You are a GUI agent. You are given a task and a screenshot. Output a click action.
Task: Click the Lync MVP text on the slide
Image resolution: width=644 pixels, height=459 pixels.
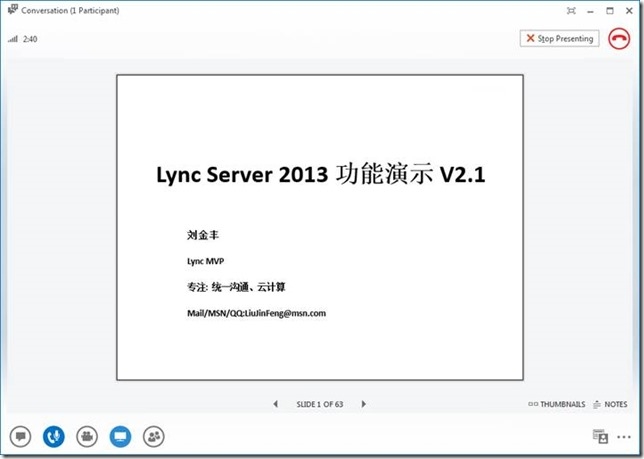(205, 261)
